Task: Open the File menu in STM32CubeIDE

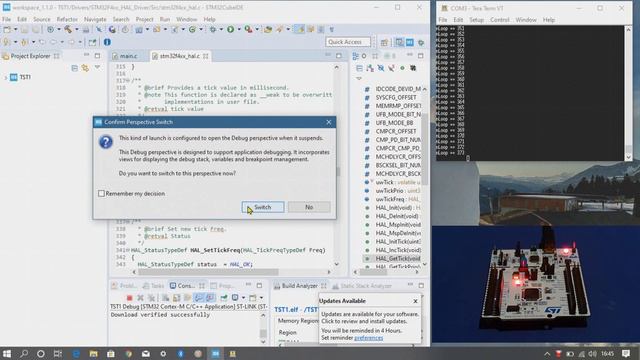Action: (7, 19)
